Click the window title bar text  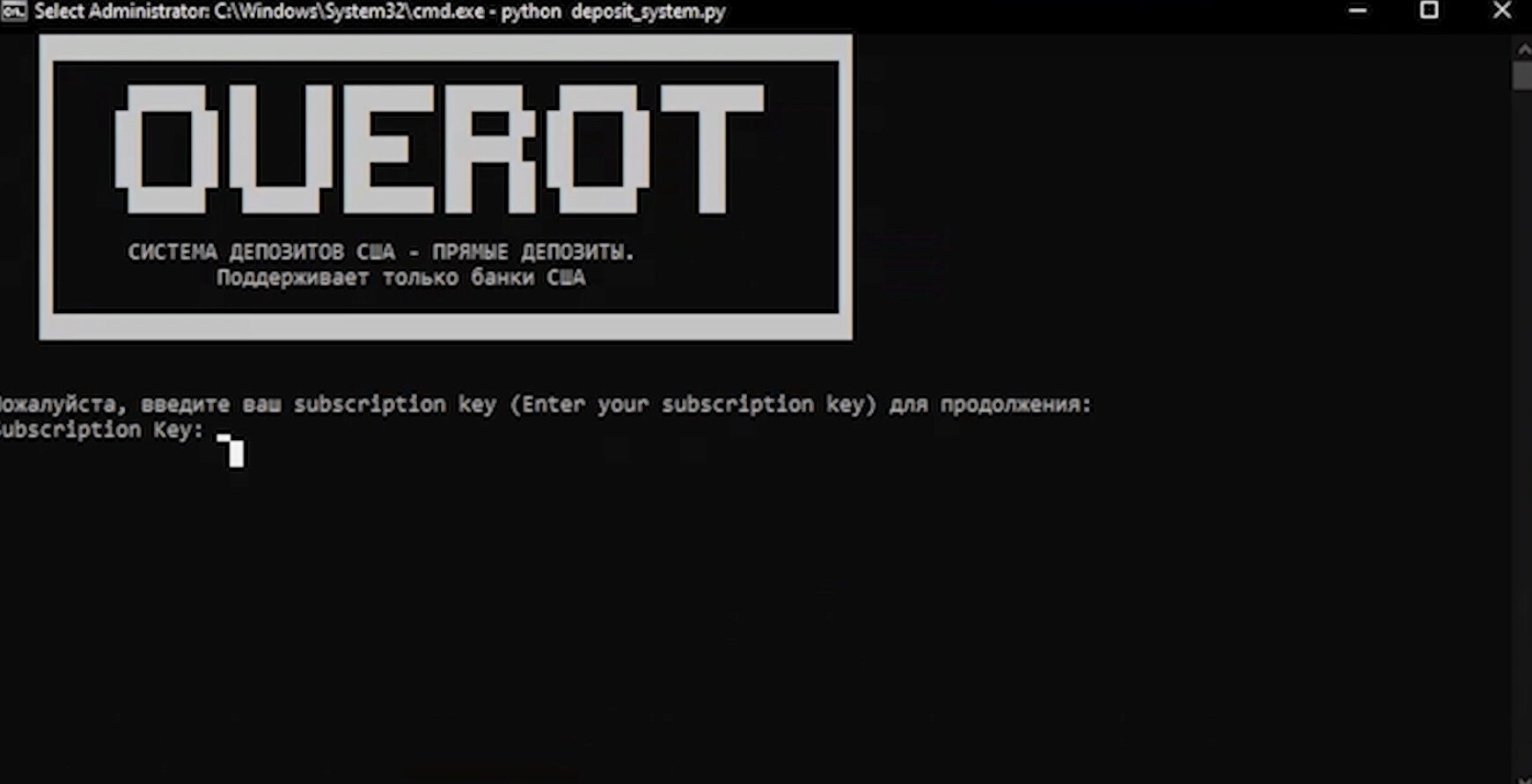tap(379, 12)
